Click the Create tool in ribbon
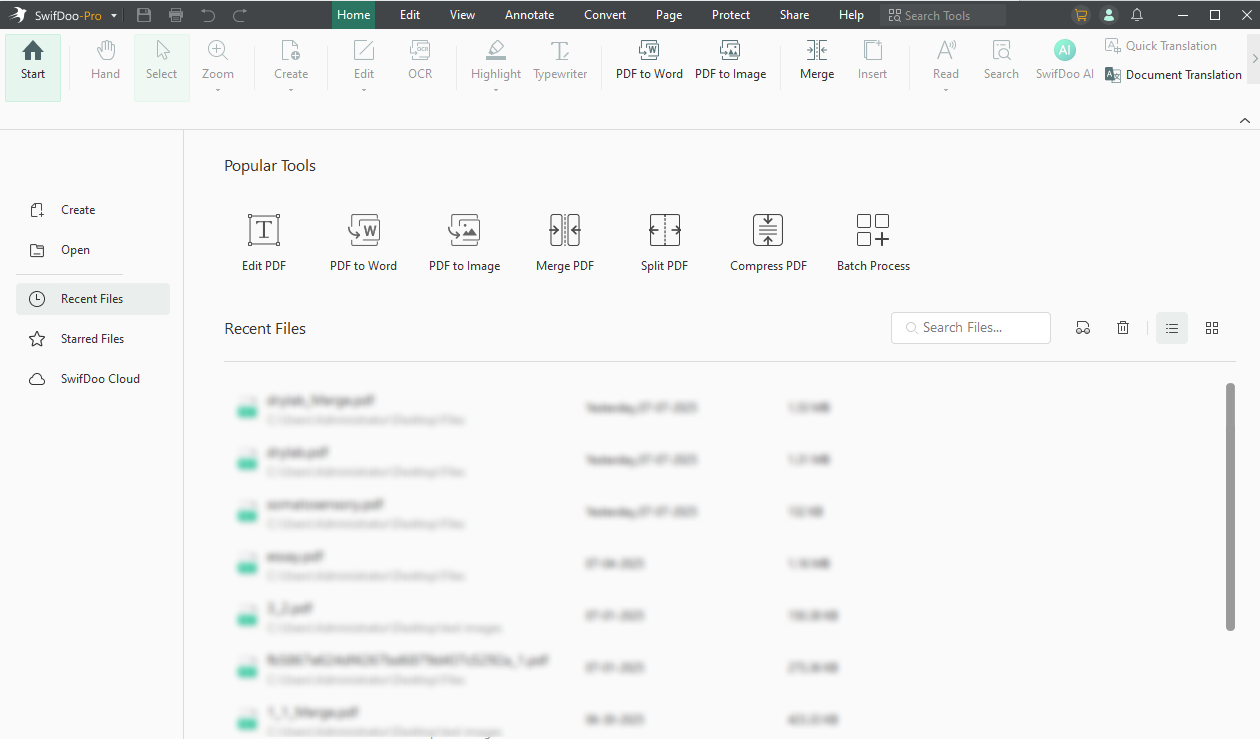This screenshot has height=739, width=1260. 291,60
